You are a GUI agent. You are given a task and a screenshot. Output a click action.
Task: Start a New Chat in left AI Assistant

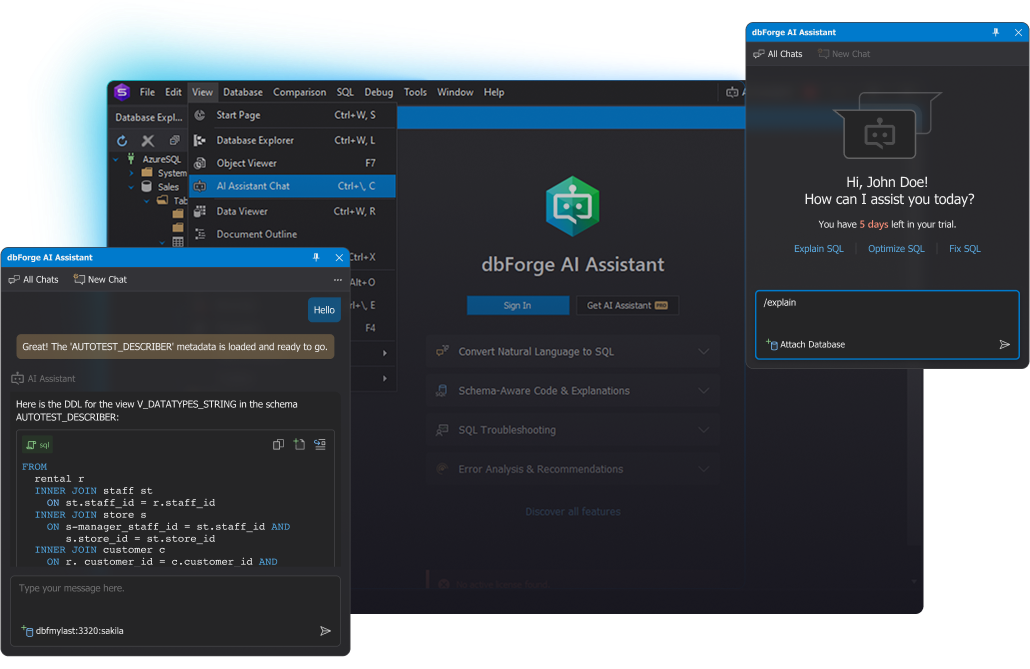(101, 280)
